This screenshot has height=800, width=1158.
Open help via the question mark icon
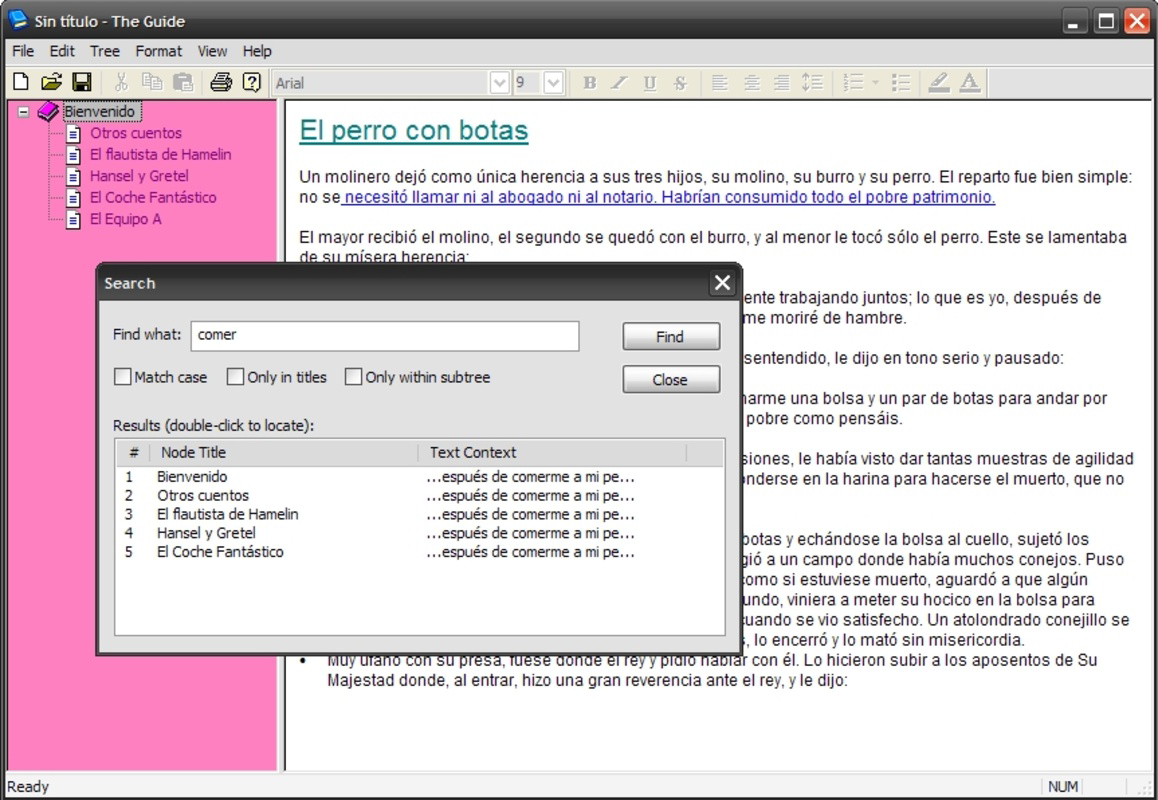(252, 82)
